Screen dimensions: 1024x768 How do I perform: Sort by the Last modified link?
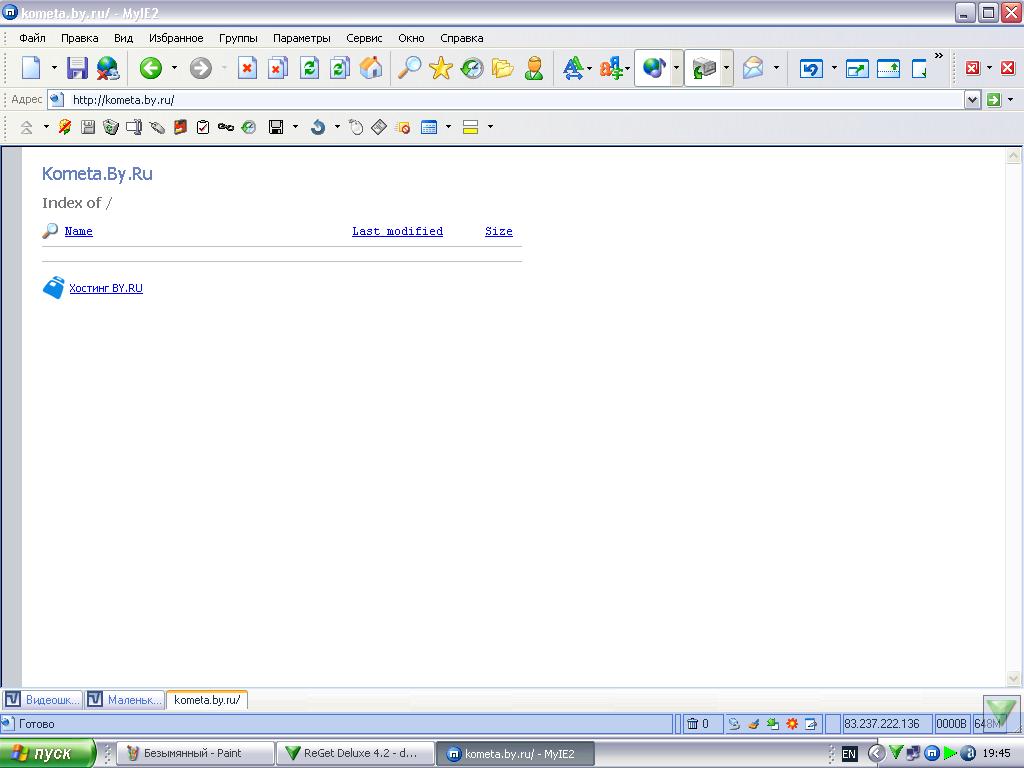tap(397, 231)
